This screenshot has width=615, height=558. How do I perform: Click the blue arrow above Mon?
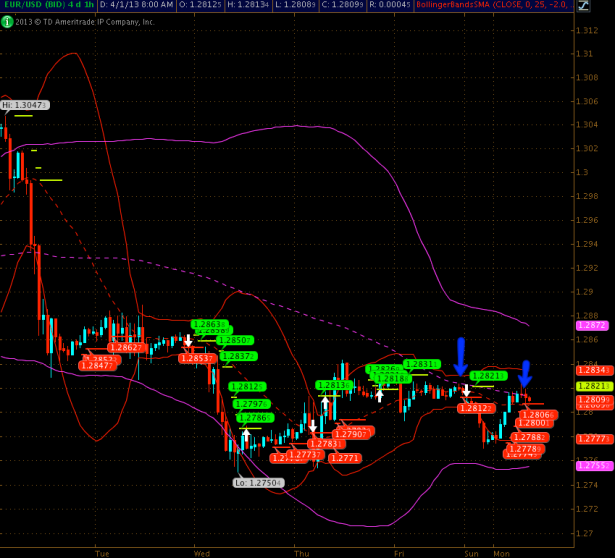click(x=525, y=373)
